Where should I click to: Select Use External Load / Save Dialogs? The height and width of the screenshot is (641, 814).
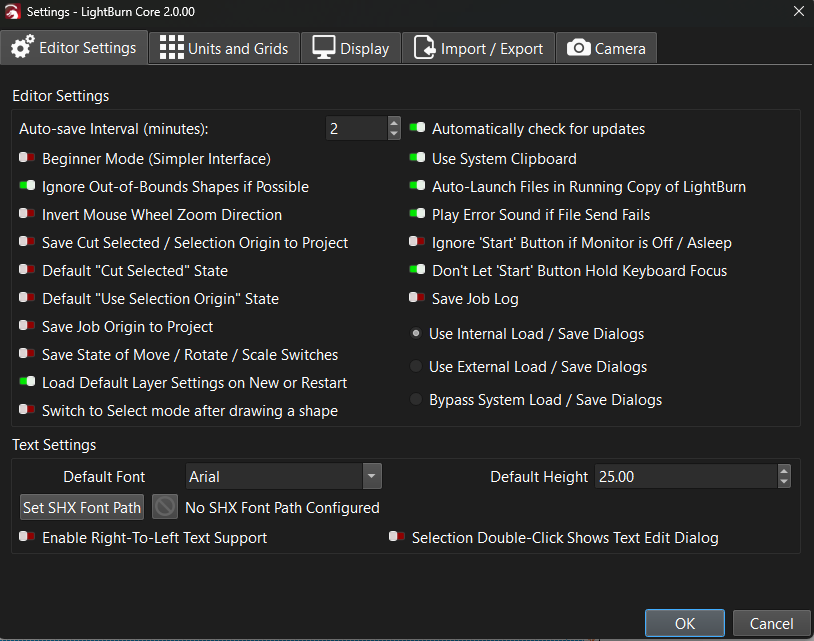[416, 367]
